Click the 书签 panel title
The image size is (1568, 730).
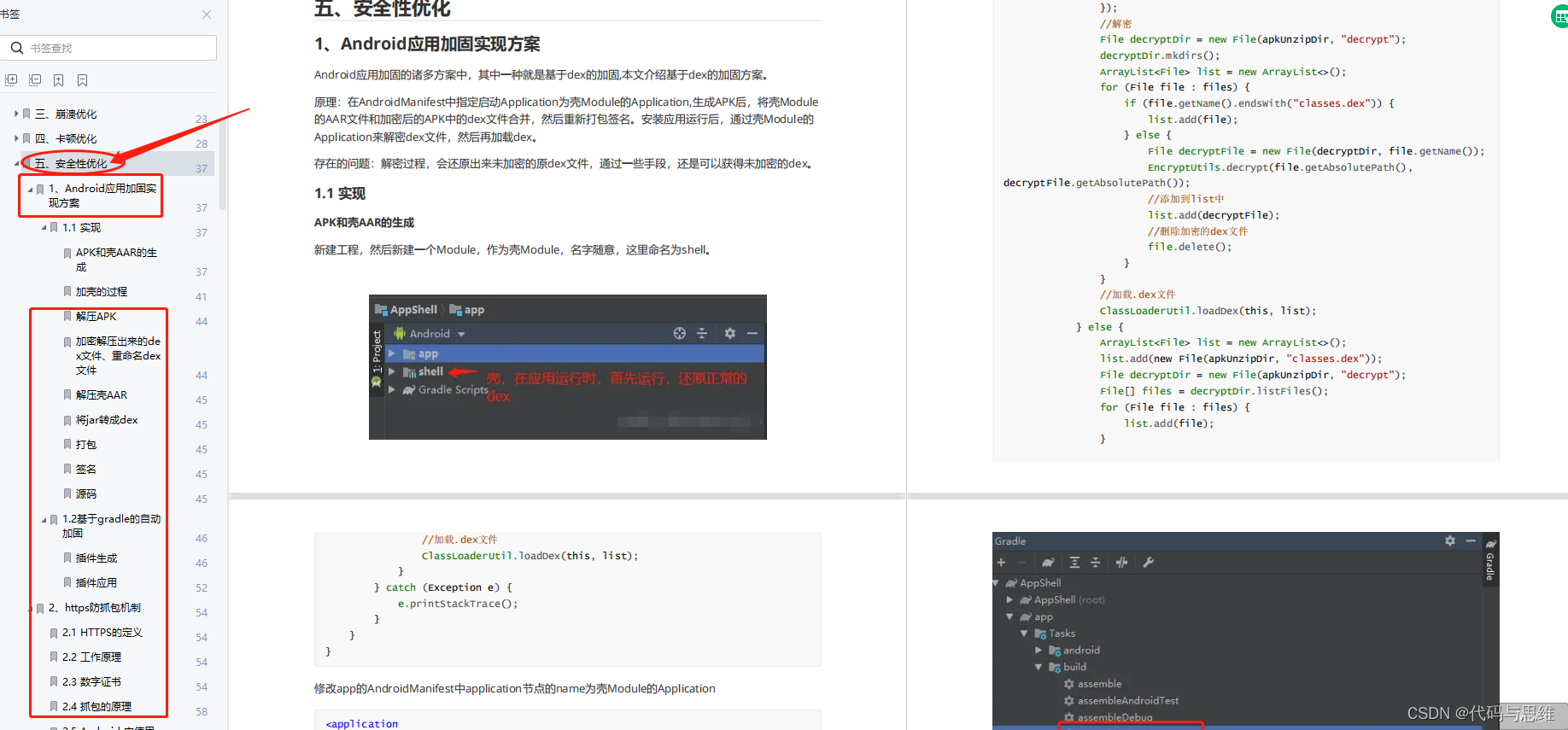[x=10, y=15]
